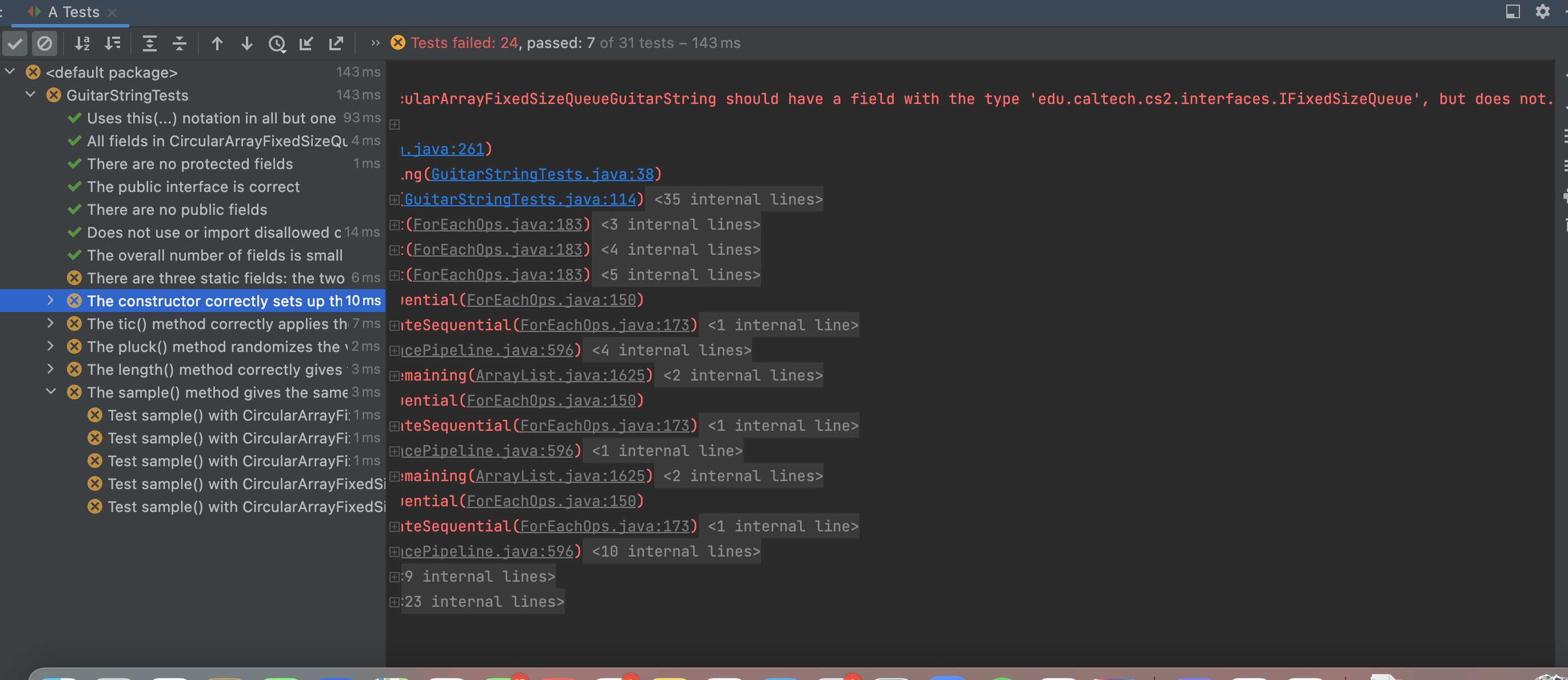Open test history clock icon
This screenshot has width=1568, height=680.
(277, 44)
